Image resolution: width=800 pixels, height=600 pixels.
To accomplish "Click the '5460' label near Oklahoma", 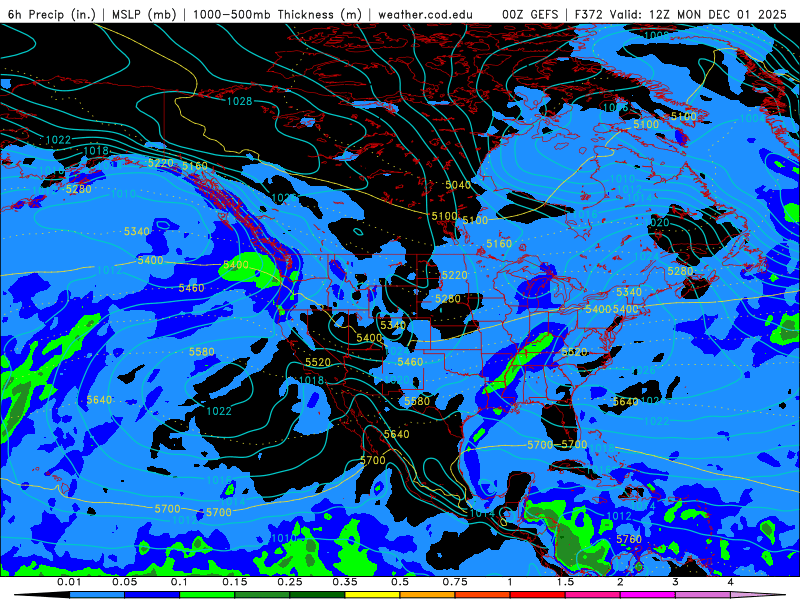I will tap(410, 362).
